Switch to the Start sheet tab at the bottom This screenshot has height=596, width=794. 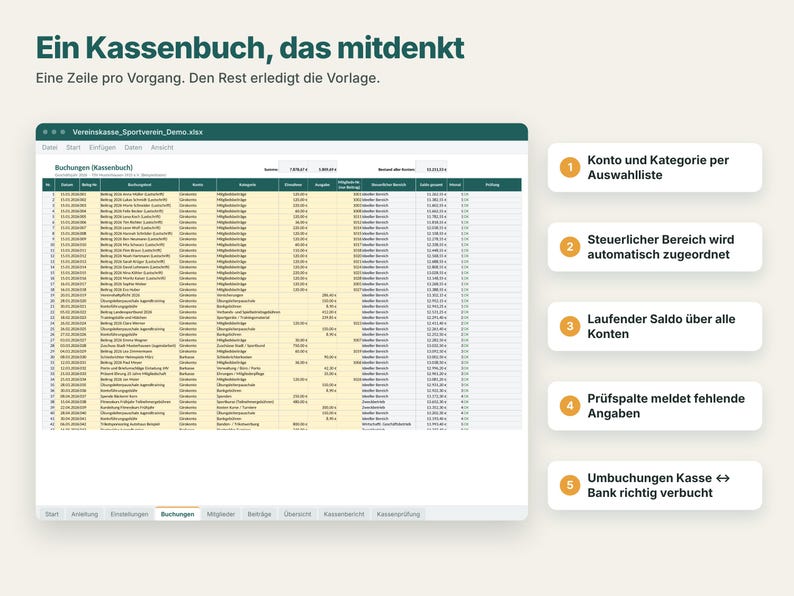pyautogui.click(x=52, y=514)
